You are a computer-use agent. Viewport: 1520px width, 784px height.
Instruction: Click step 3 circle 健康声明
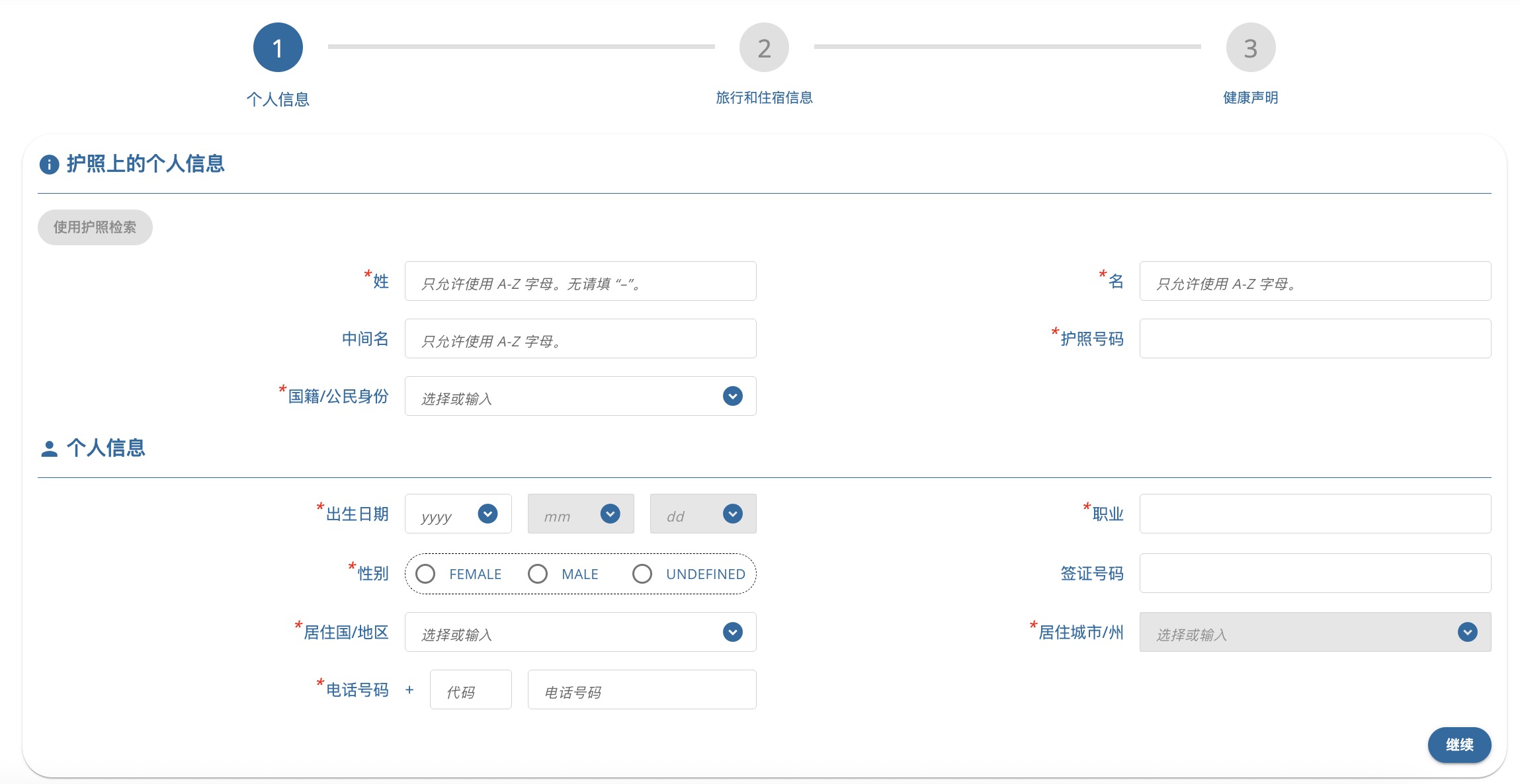1250,48
